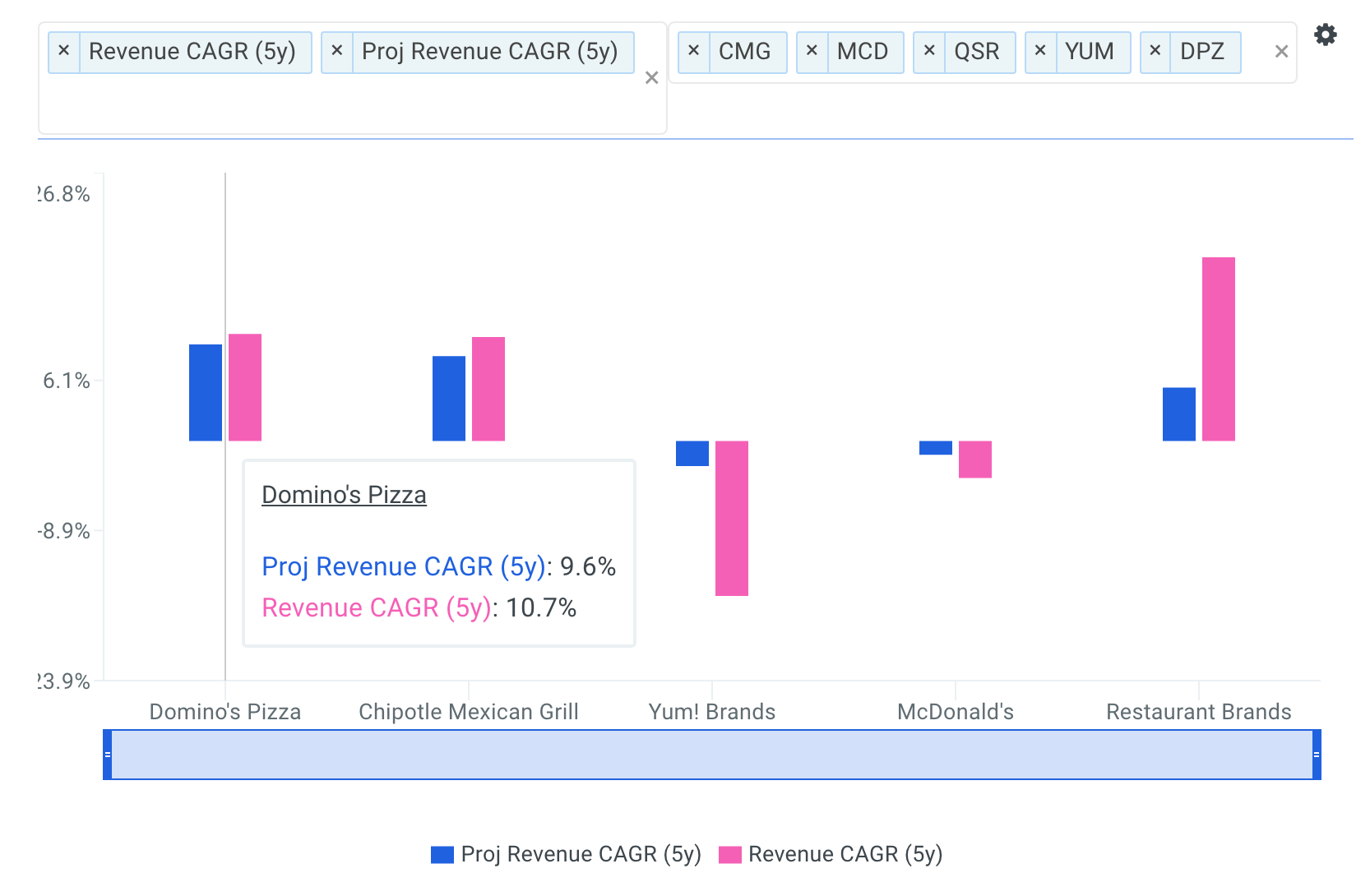Click tooltip value 9.6% projected CAGR

pos(588,566)
